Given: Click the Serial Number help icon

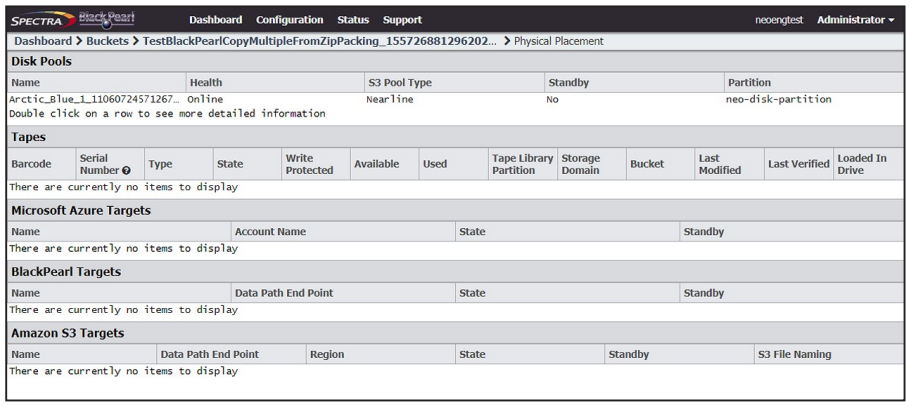Looking at the screenshot, I should tap(126, 171).
